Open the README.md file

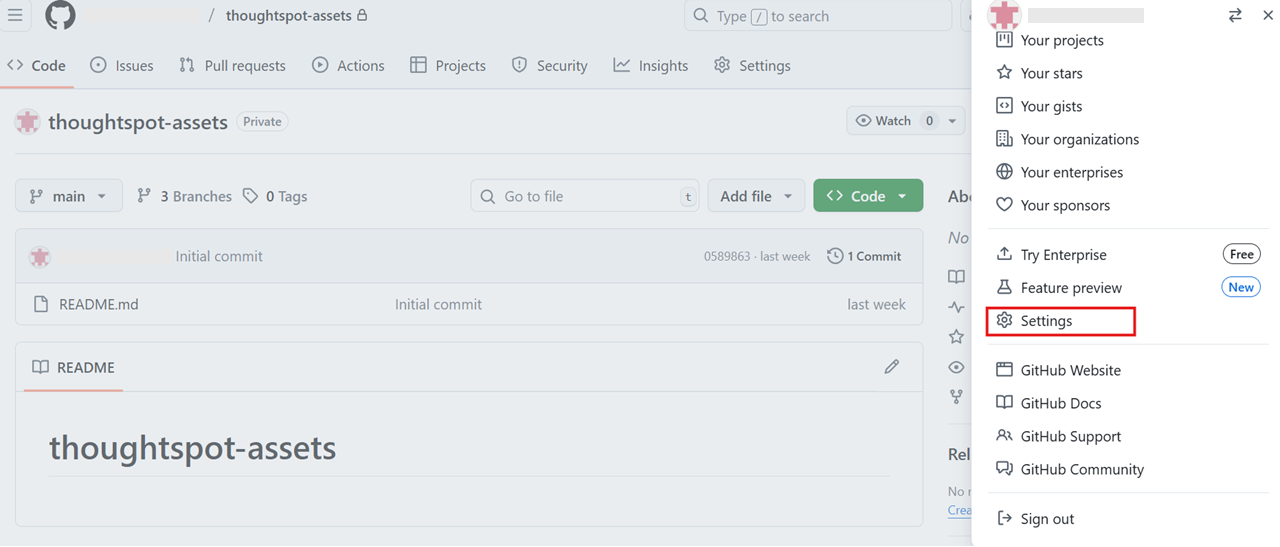click(99, 304)
